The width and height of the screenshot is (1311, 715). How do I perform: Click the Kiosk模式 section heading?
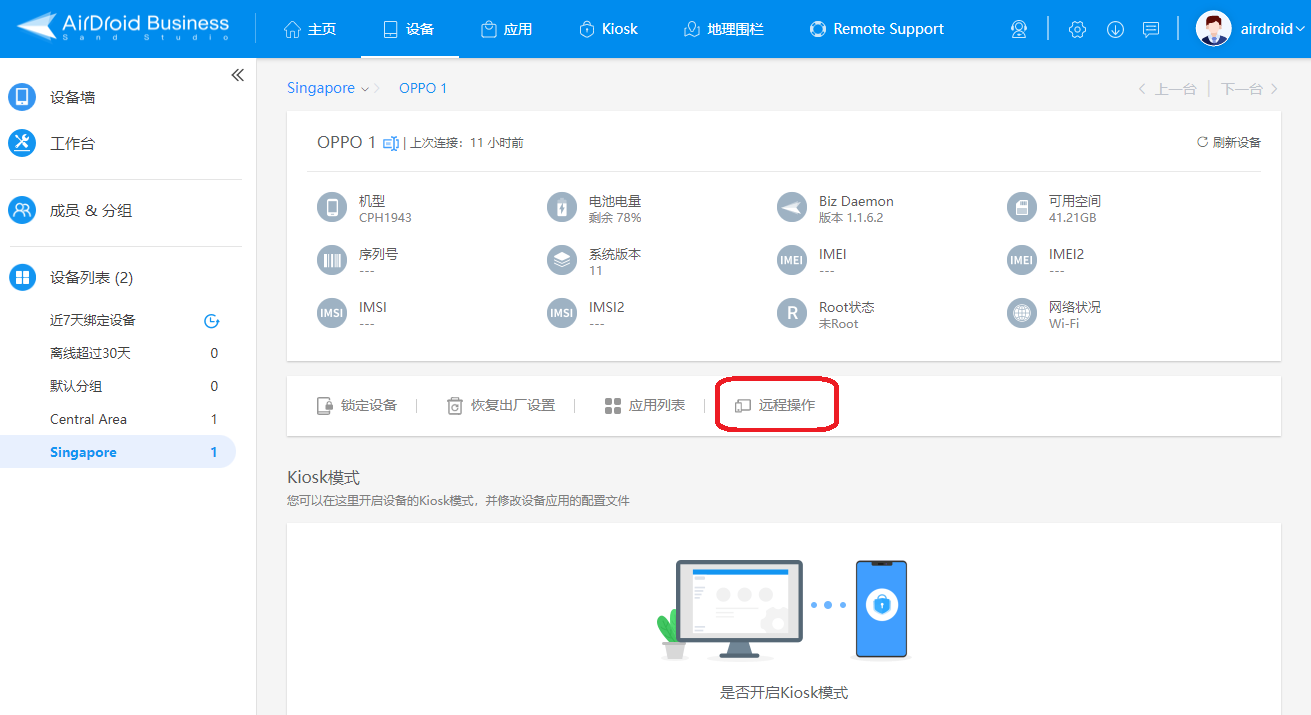click(x=323, y=477)
